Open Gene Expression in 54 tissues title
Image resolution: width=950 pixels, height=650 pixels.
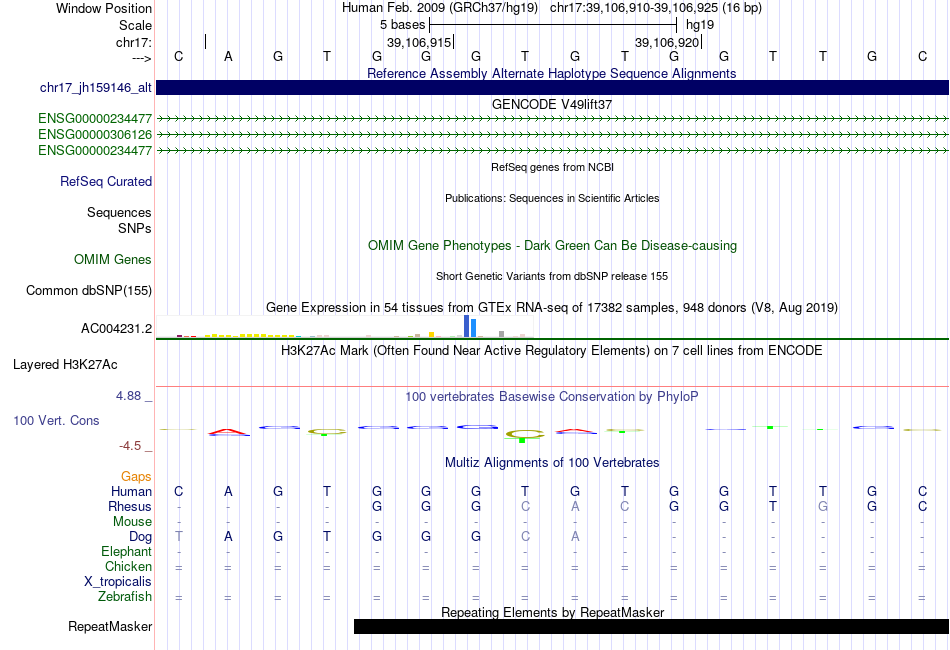pyautogui.click(x=551, y=307)
